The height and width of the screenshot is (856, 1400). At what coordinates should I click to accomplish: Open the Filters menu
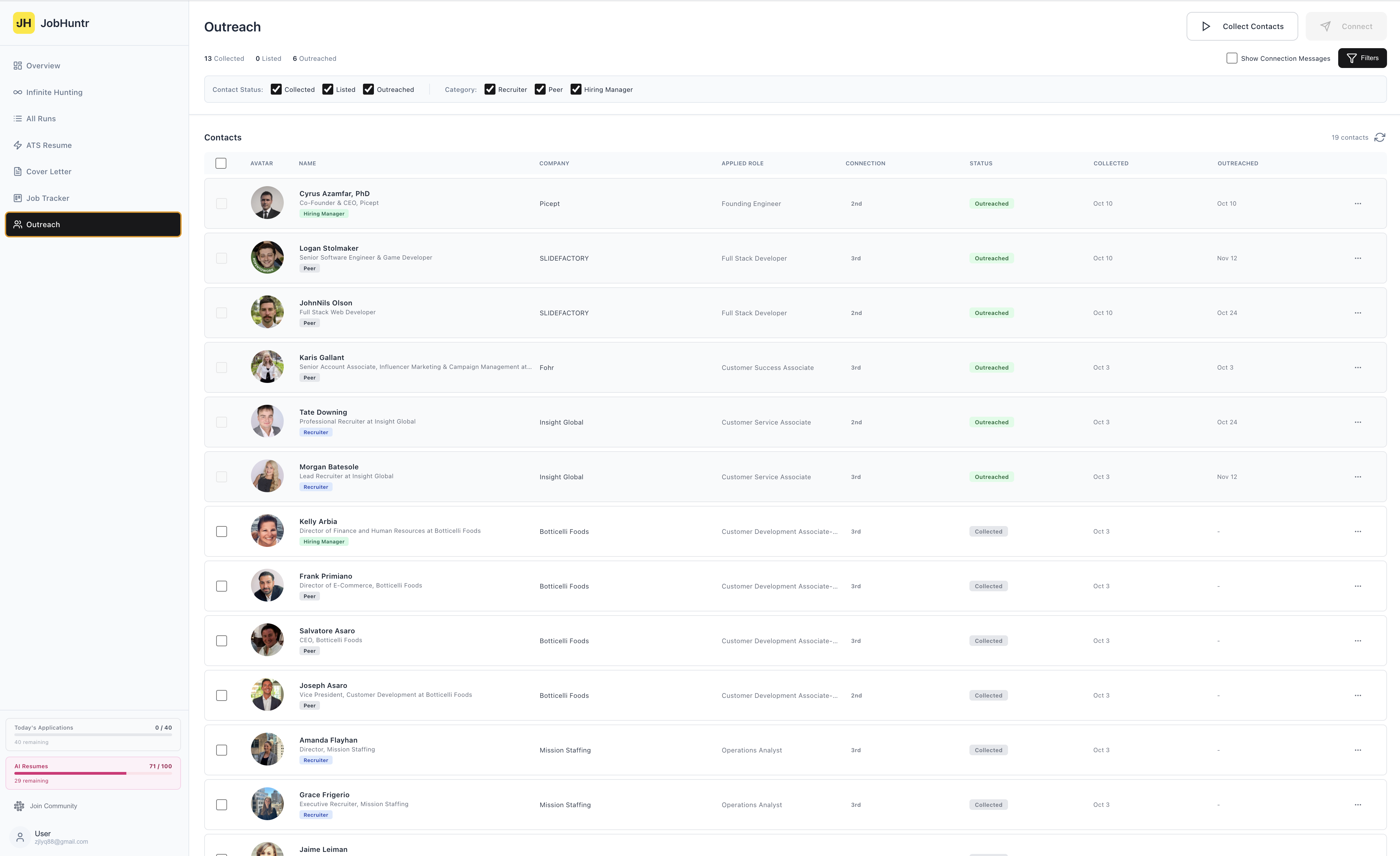coord(1362,58)
